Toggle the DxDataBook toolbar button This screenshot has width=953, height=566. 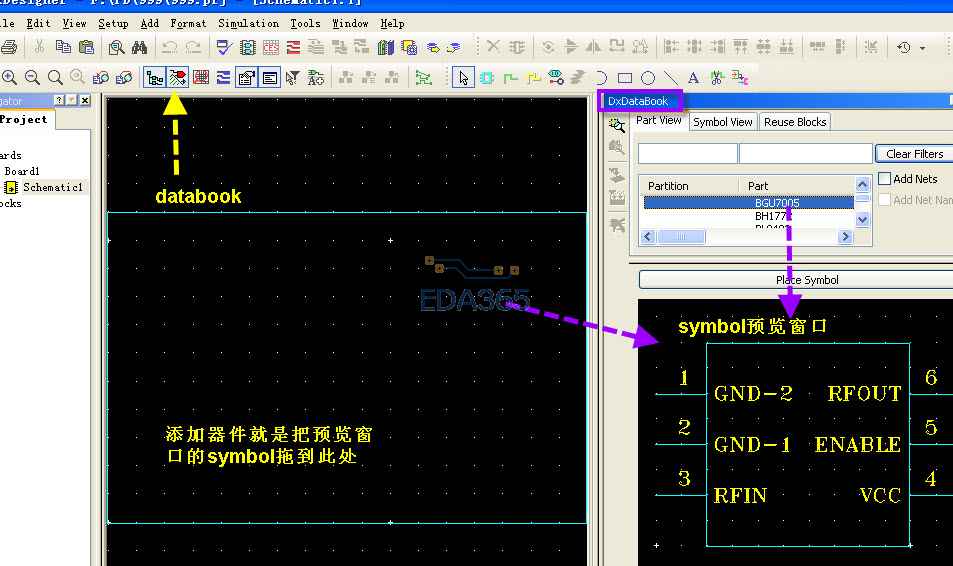click(177, 78)
